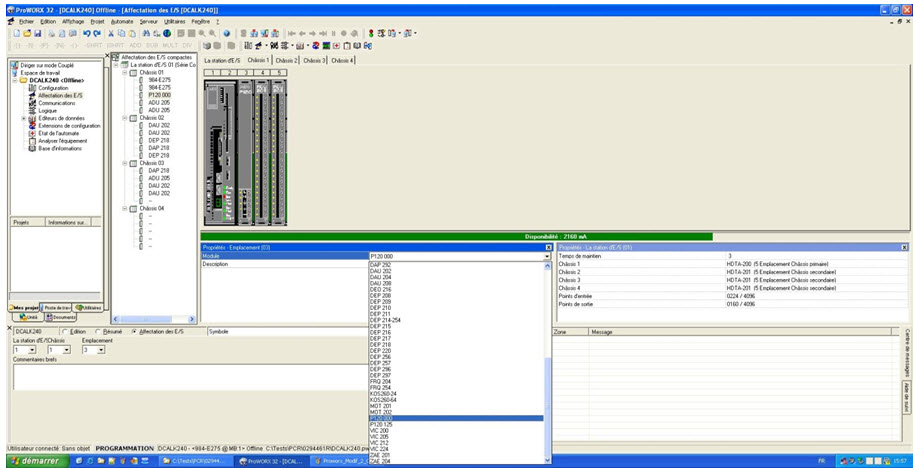Click the Copy toolbar icon
This screenshot has width=914, height=470.
[121, 34]
